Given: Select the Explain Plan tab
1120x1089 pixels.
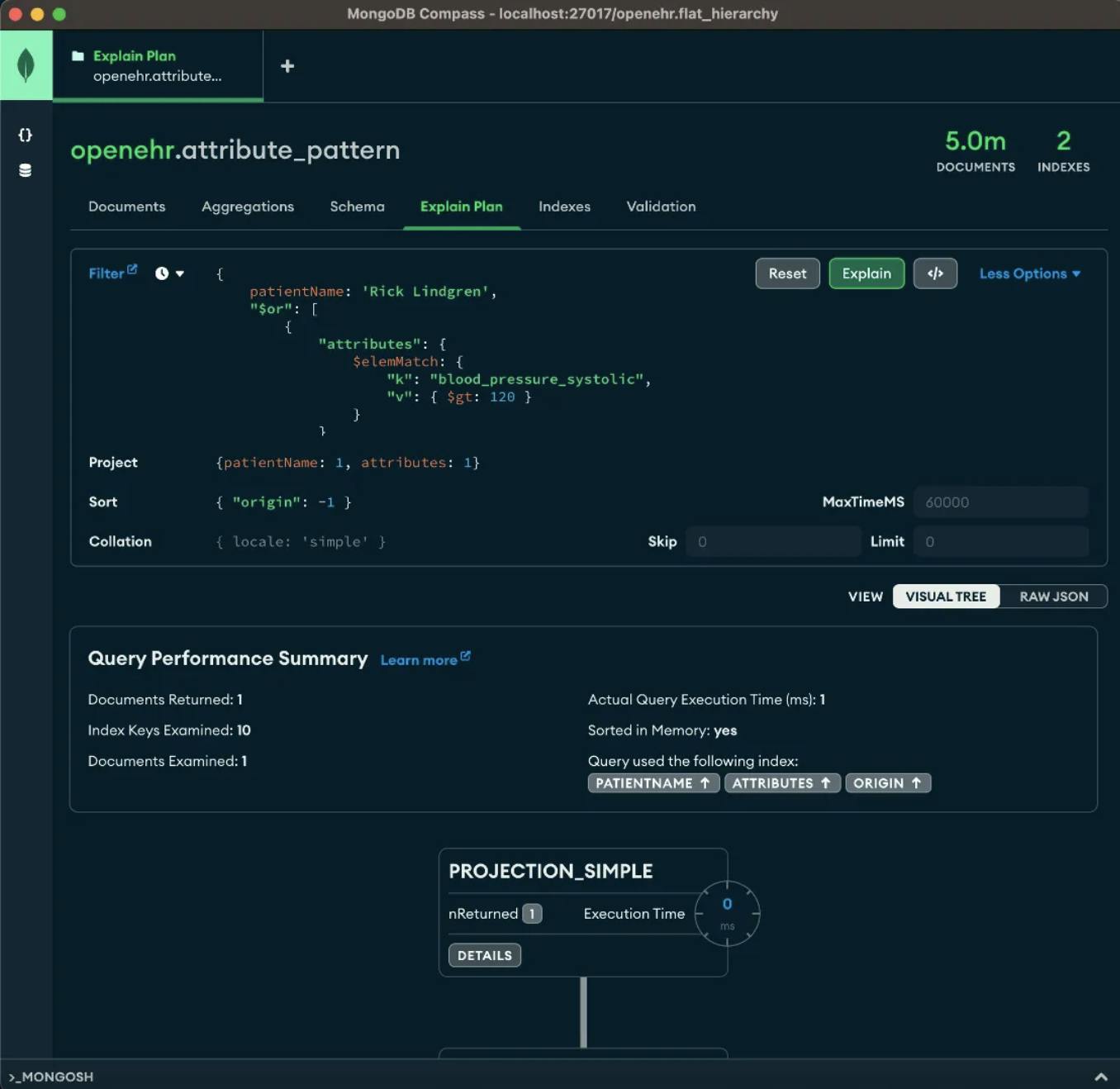Looking at the screenshot, I should pyautogui.click(x=462, y=207).
